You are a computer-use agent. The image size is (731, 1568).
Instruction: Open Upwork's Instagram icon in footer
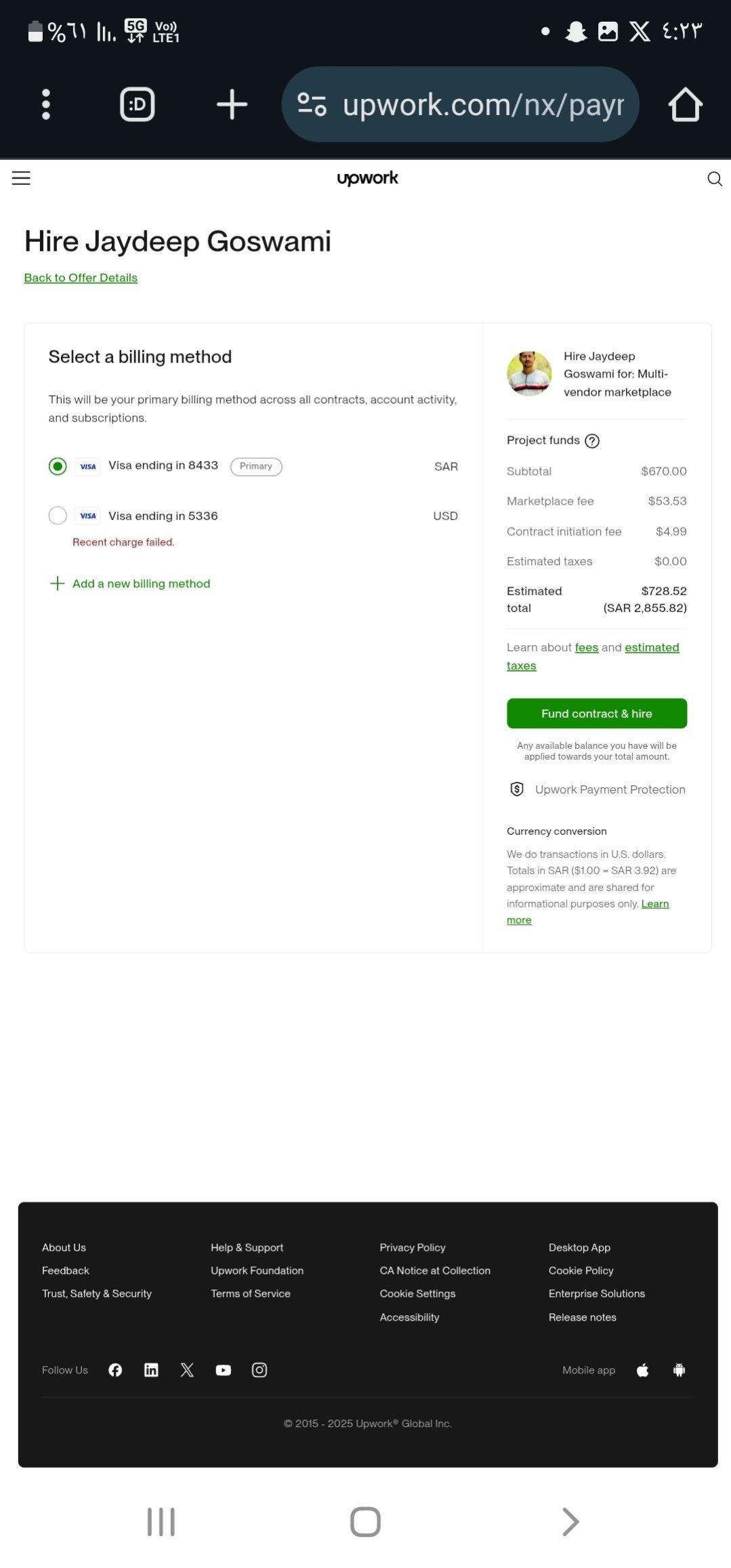point(259,1370)
